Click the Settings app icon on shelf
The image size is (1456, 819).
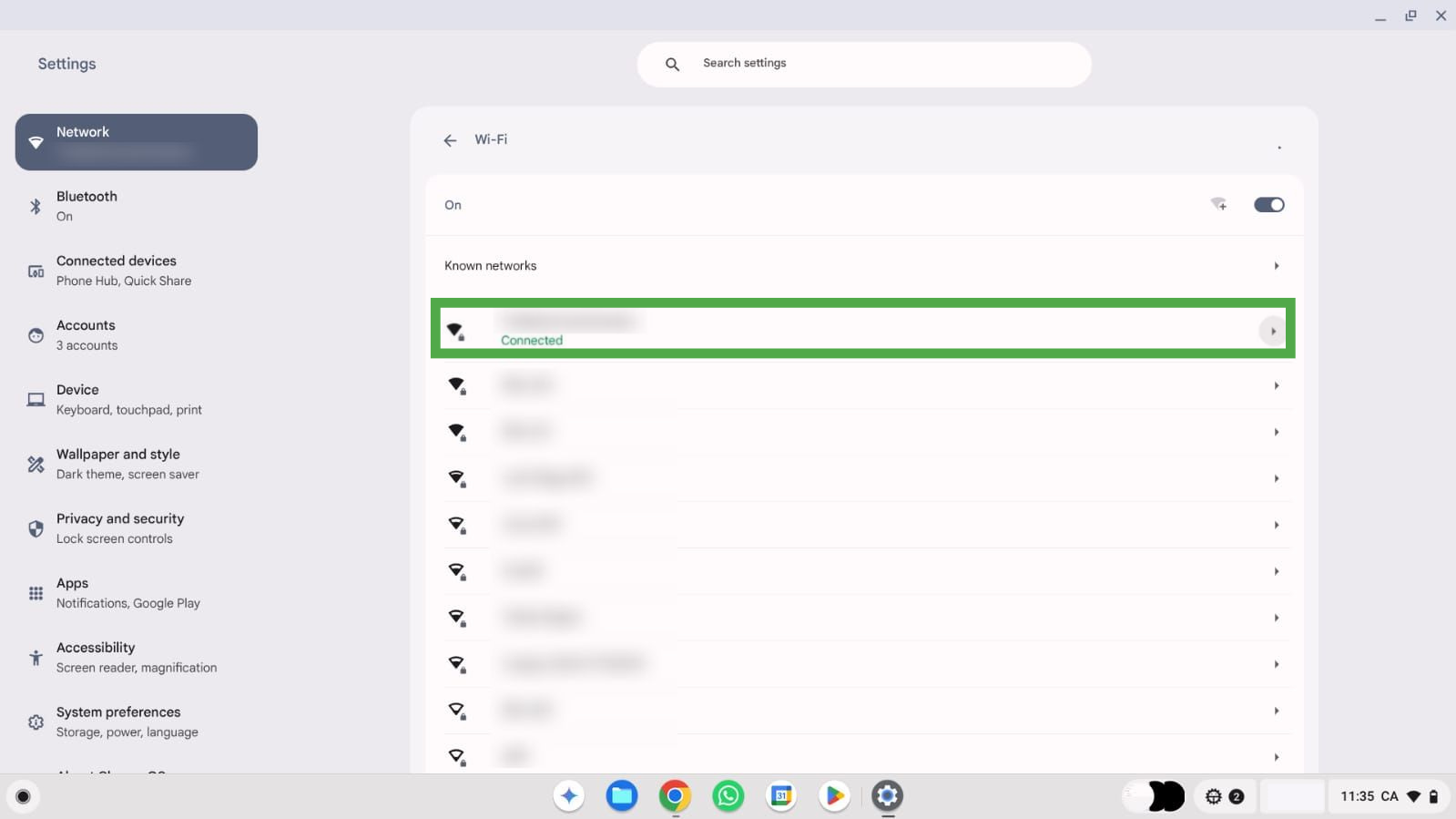click(x=887, y=796)
